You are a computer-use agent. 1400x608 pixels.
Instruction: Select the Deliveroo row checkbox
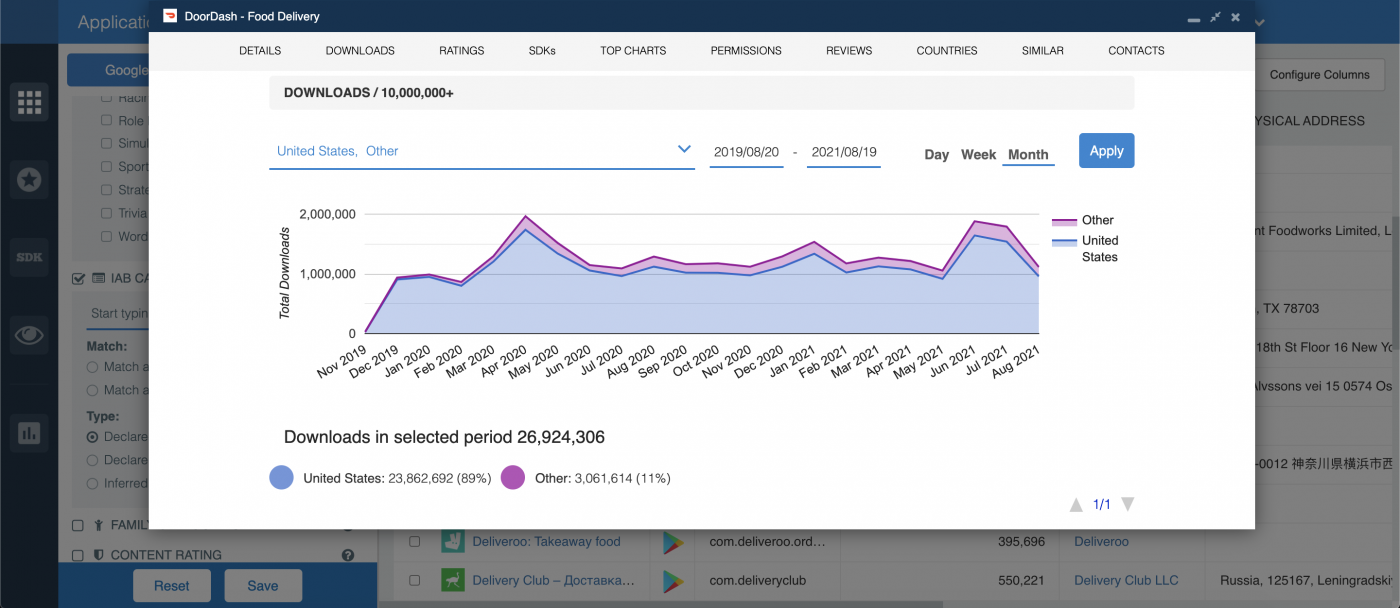pos(414,542)
